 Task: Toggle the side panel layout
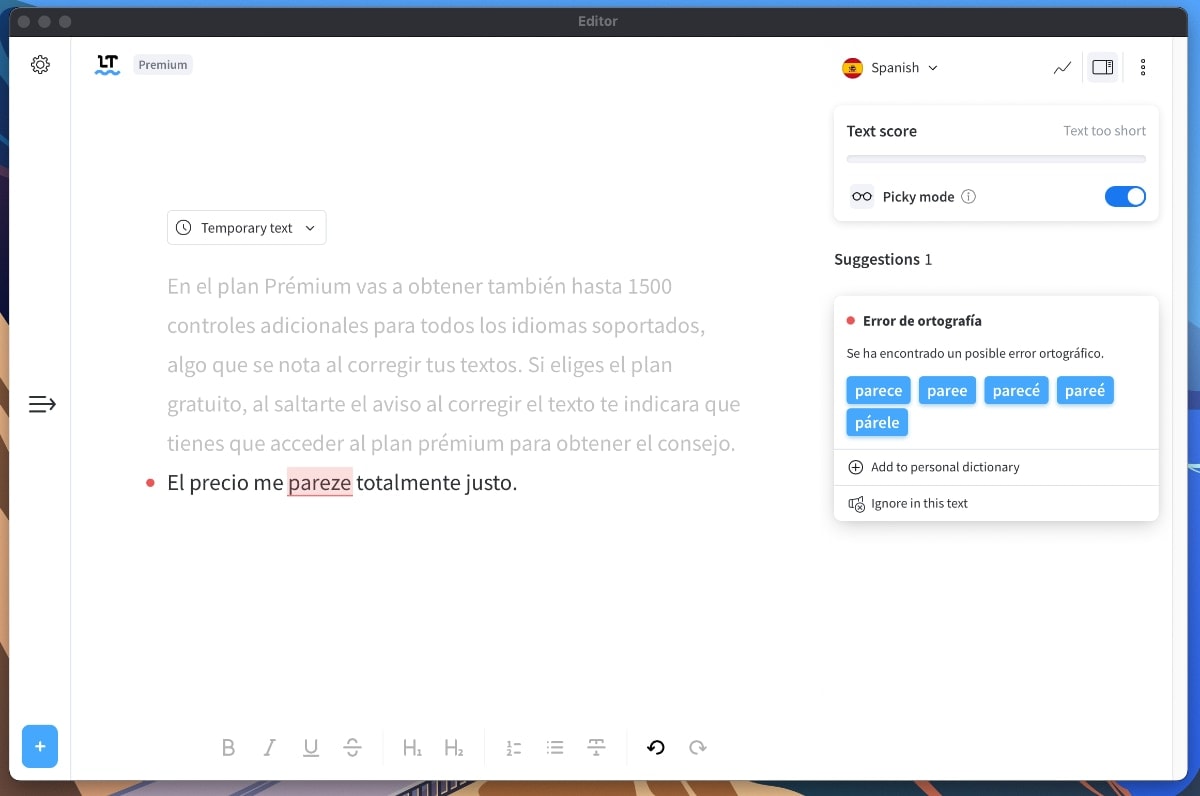point(1102,66)
